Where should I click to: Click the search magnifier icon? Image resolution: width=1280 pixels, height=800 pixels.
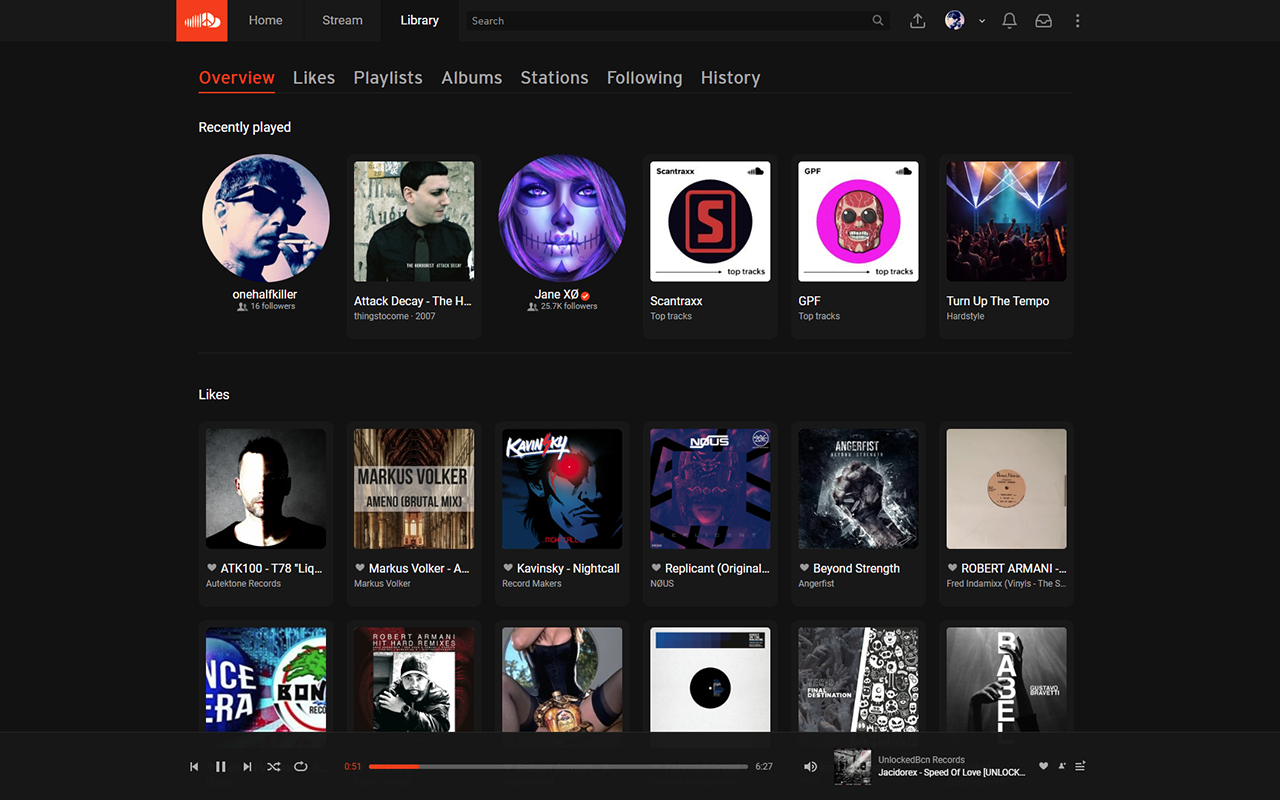[x=878, y=20]
